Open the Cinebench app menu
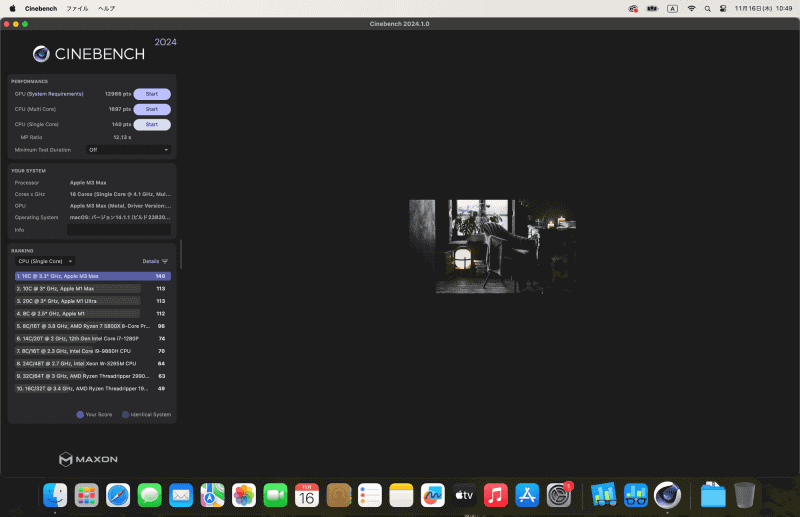This screenshot has width=800, height=517. click(41, 9)
